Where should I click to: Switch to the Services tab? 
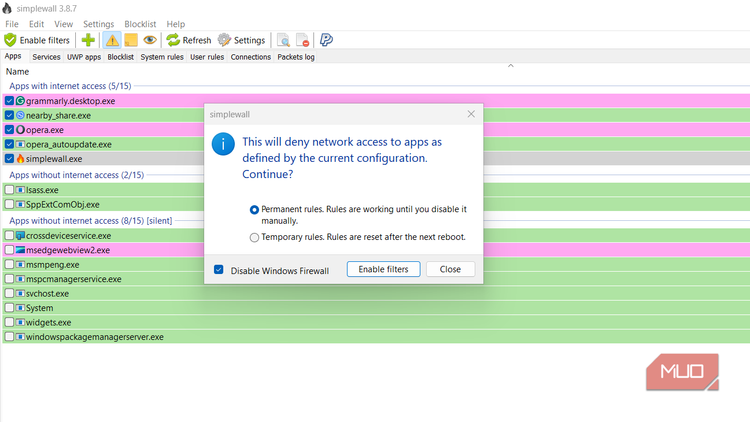[x=46, y=57]
